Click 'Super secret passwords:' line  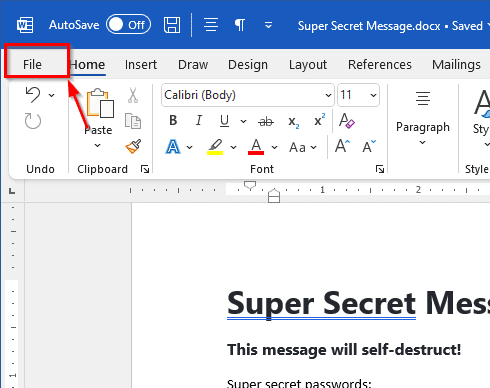(299, 383)
